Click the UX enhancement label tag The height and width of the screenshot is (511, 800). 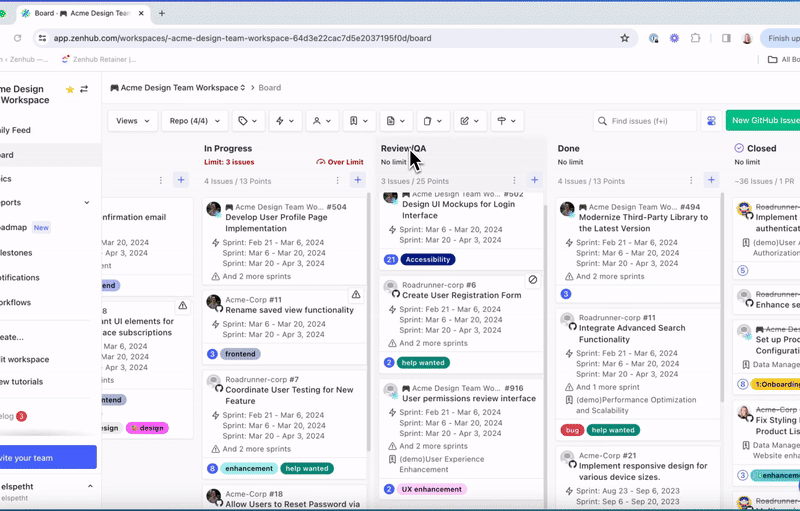432,490
